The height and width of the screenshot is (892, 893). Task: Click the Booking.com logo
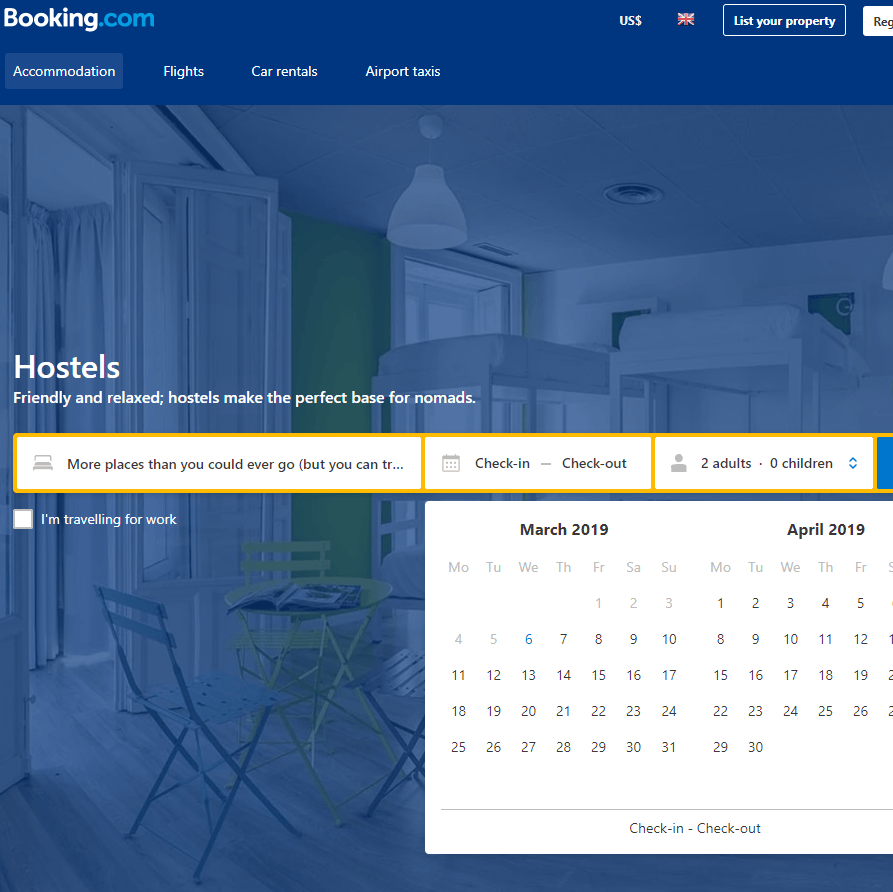click(79, 18)
